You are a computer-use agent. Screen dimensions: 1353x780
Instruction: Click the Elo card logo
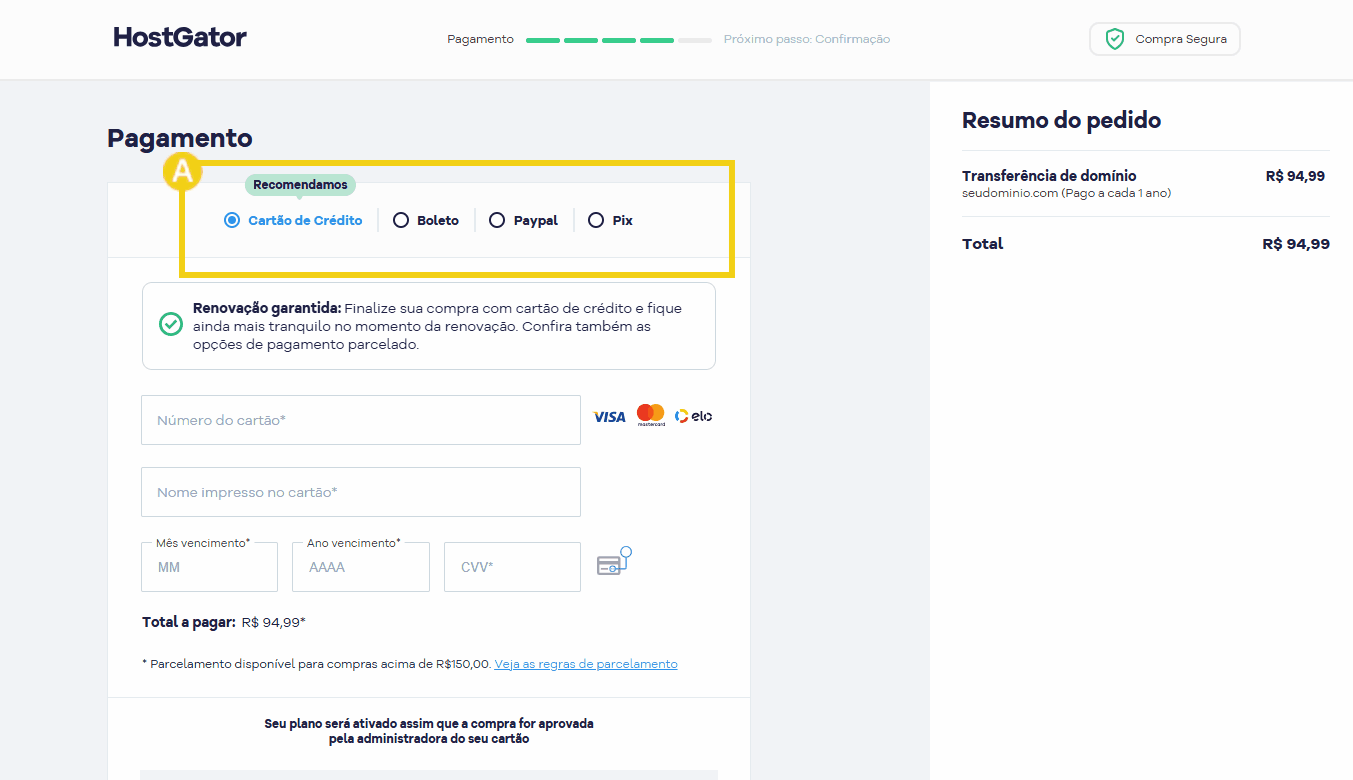pyautogui.click(x=693, y=416)
